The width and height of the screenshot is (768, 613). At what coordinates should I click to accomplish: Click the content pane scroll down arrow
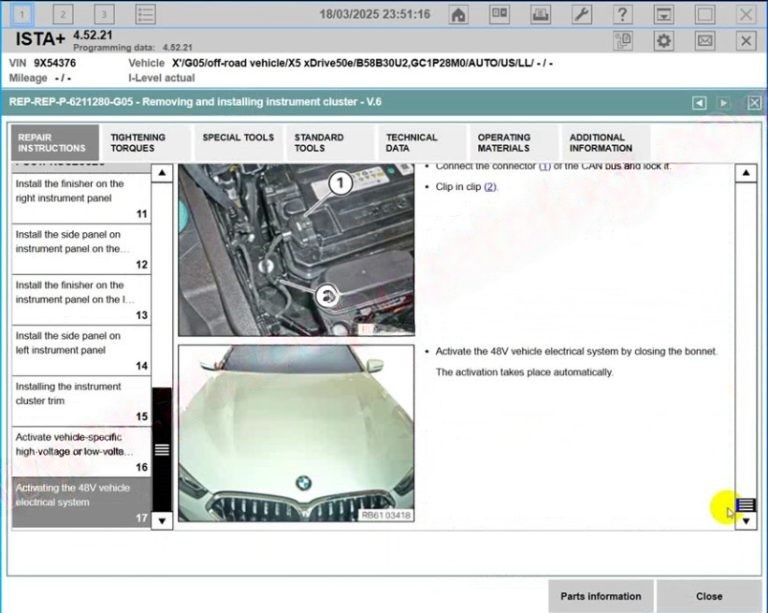coord(746,521)
